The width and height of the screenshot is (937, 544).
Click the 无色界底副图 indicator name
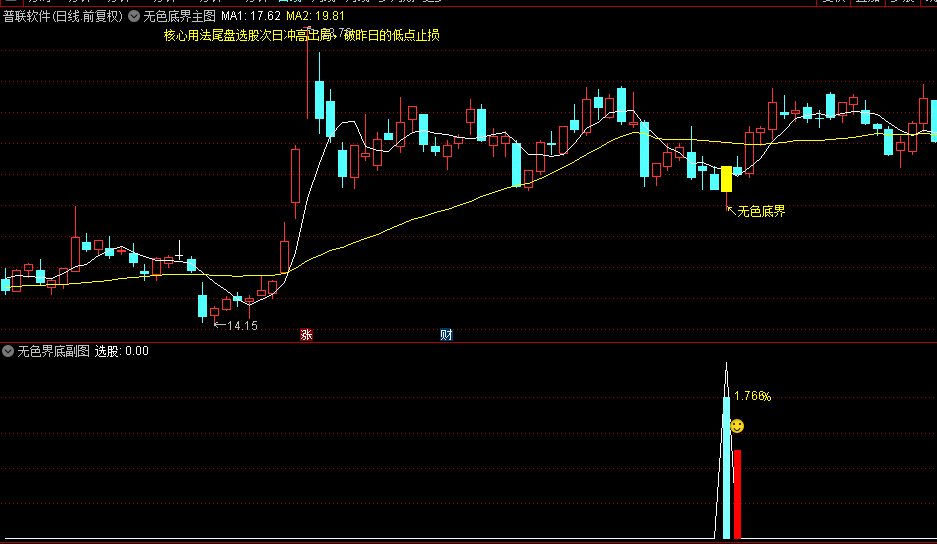(53, 351)
